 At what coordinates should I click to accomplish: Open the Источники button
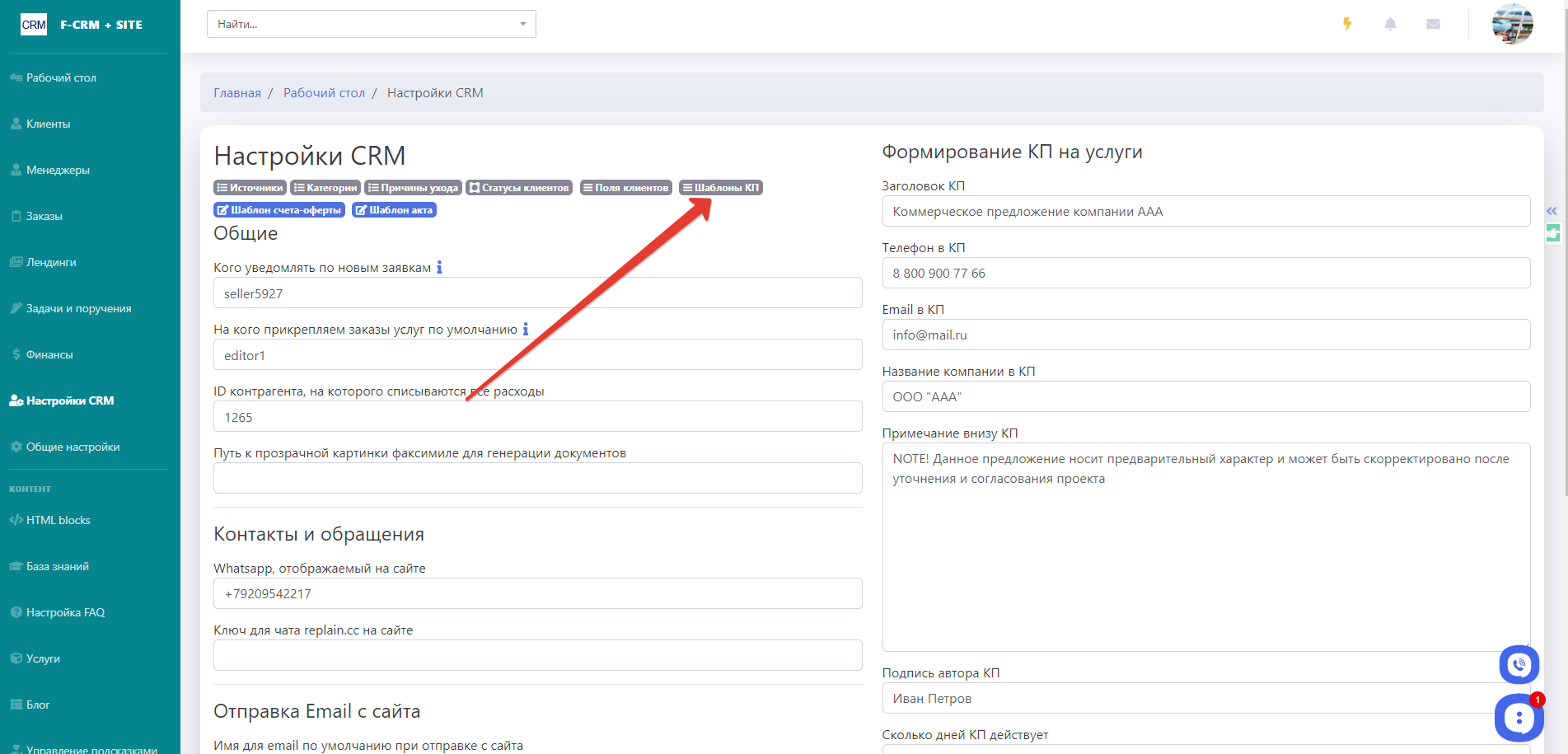(x=250, y=188)
